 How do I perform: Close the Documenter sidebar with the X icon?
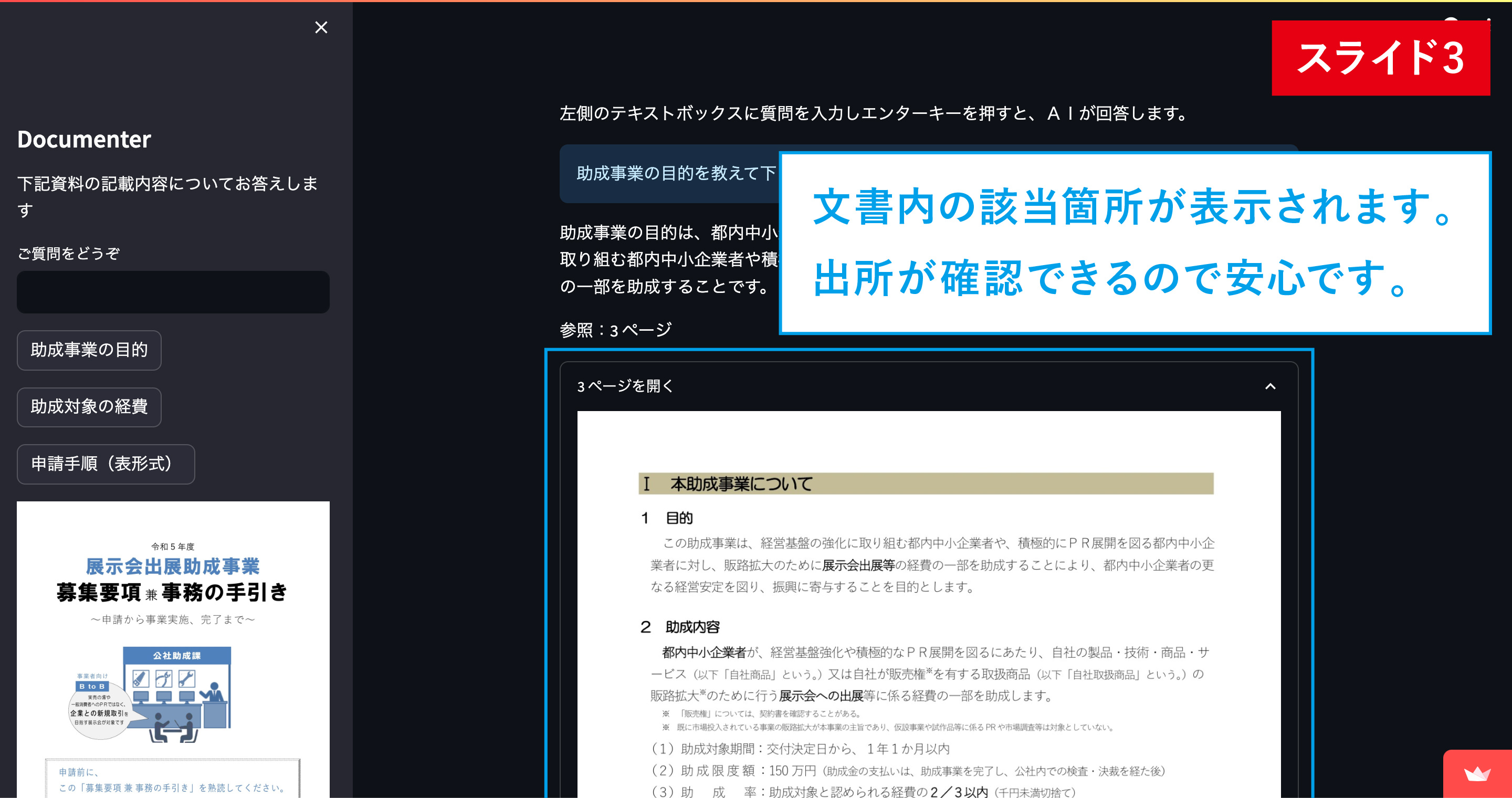pos(321,28)
